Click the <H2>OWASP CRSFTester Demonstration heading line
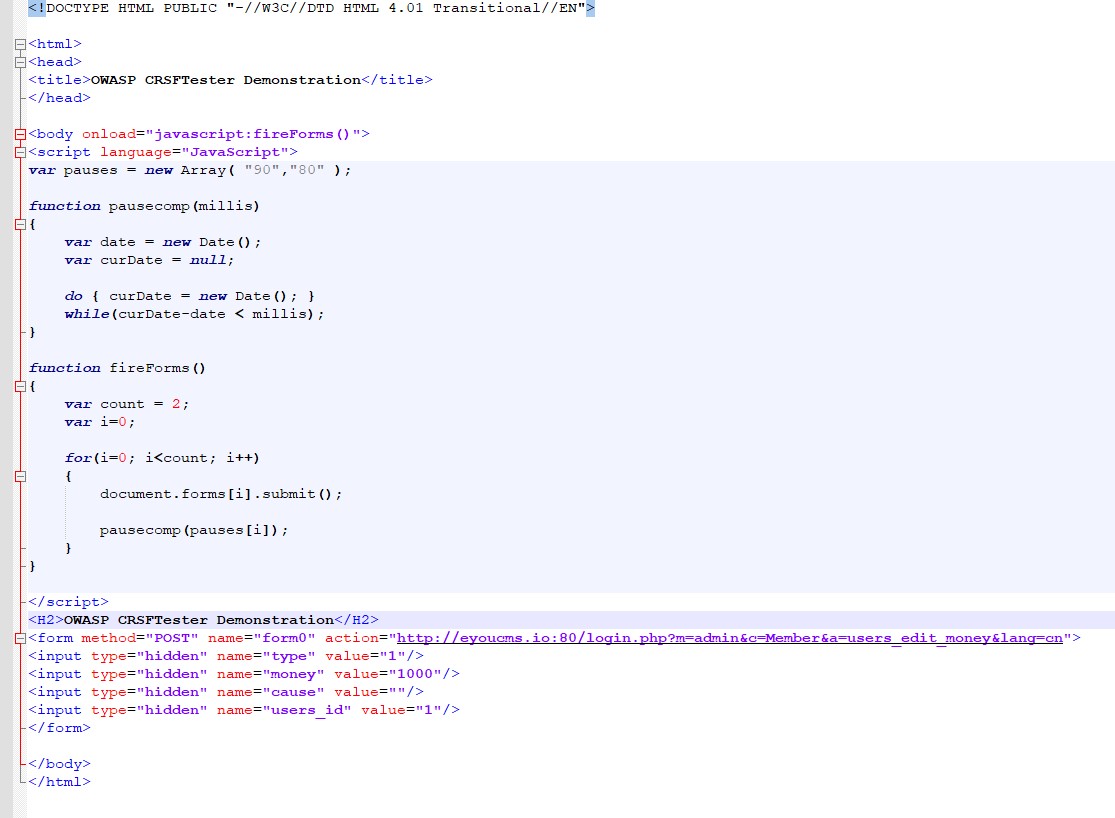The image size is (1115, 818). point(203,620)
